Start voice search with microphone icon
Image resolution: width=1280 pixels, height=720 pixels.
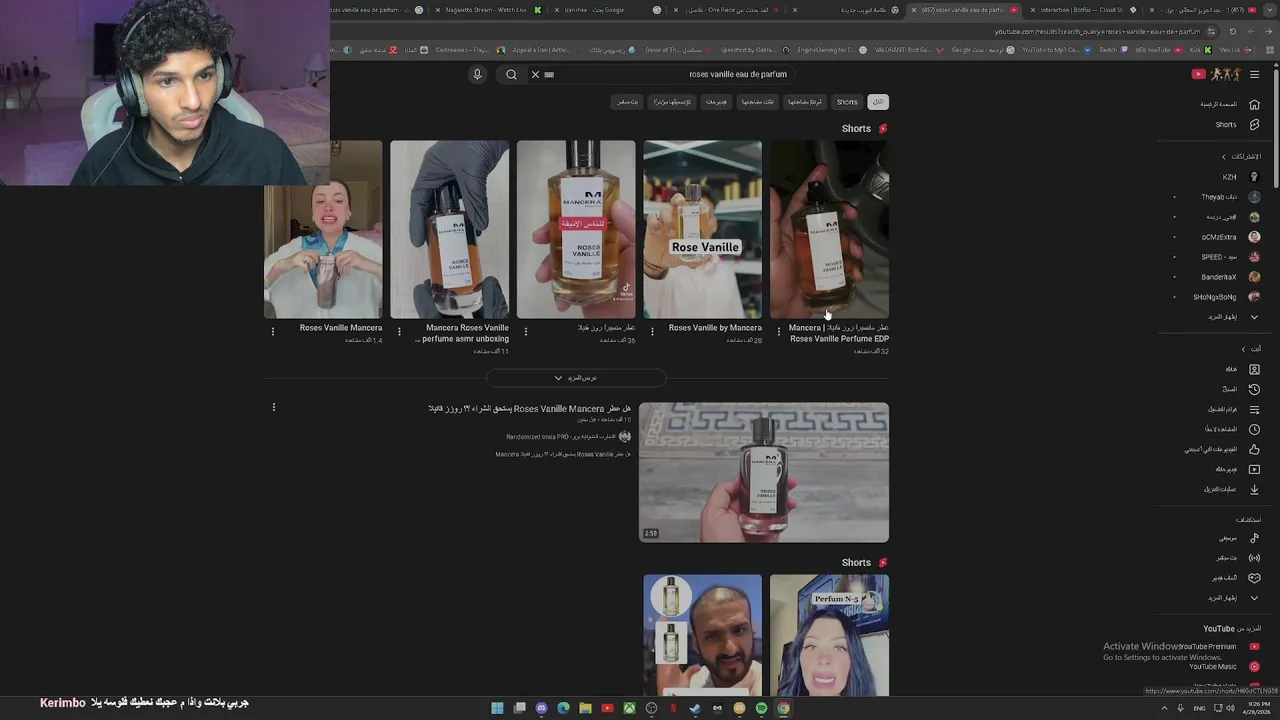(477, 74)
